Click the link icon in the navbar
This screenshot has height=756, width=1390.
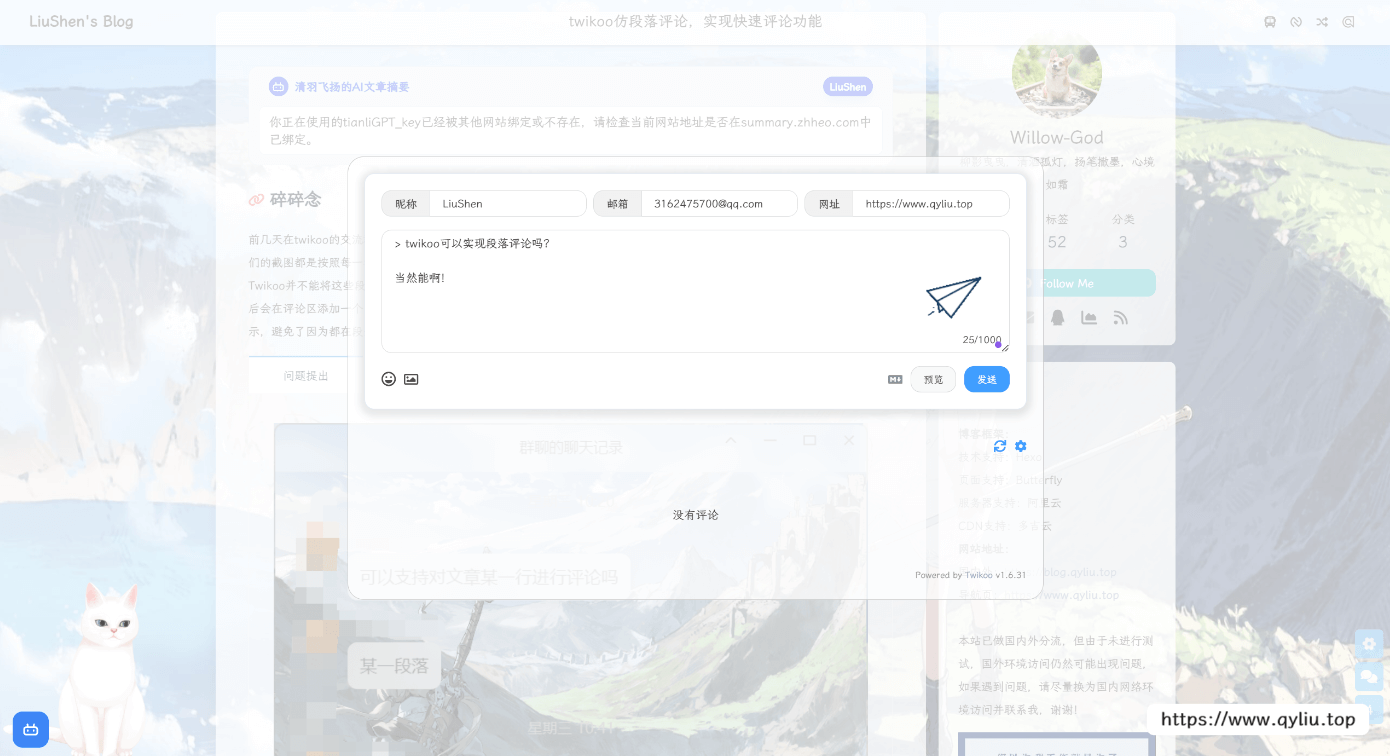[x=1296, y=22]
